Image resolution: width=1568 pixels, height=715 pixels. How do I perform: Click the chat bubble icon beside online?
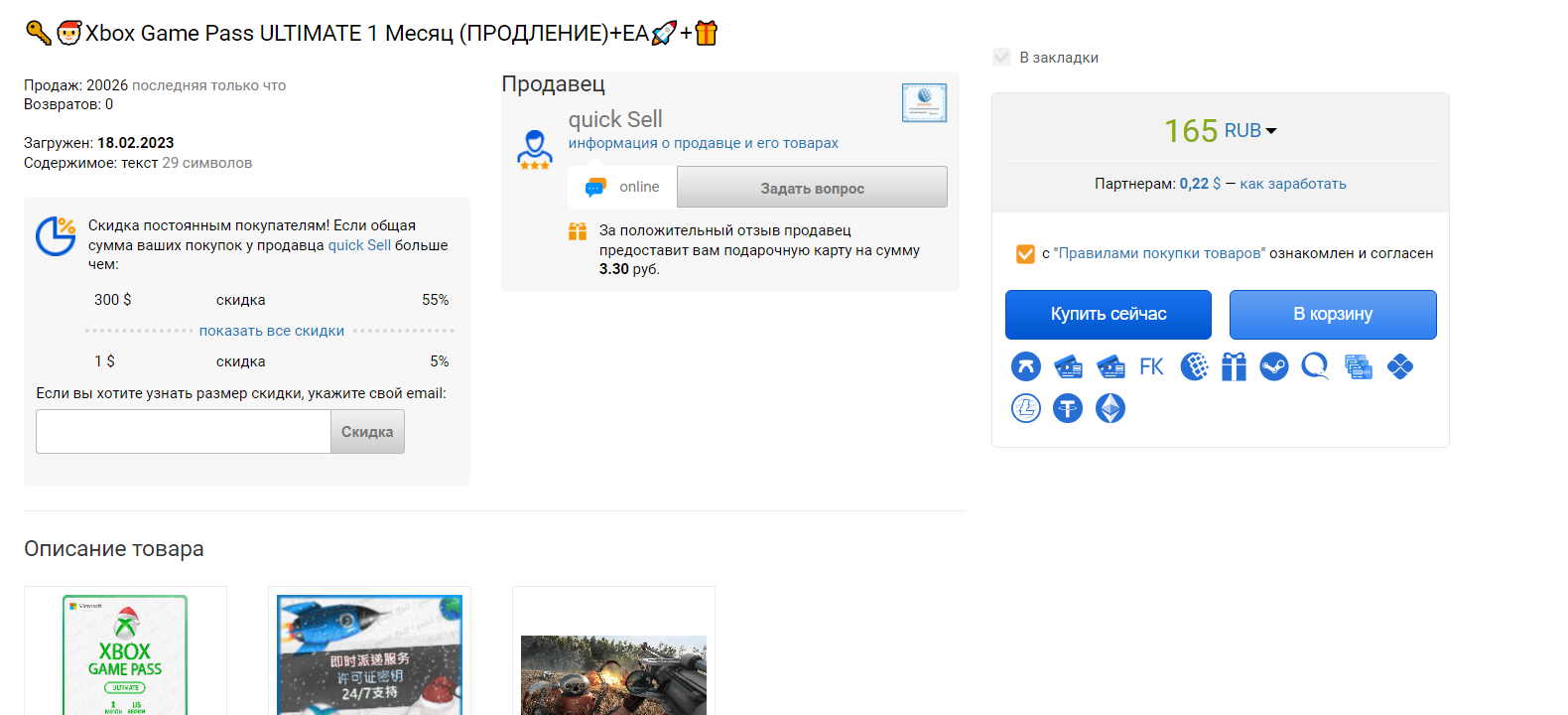click(594, 187)
